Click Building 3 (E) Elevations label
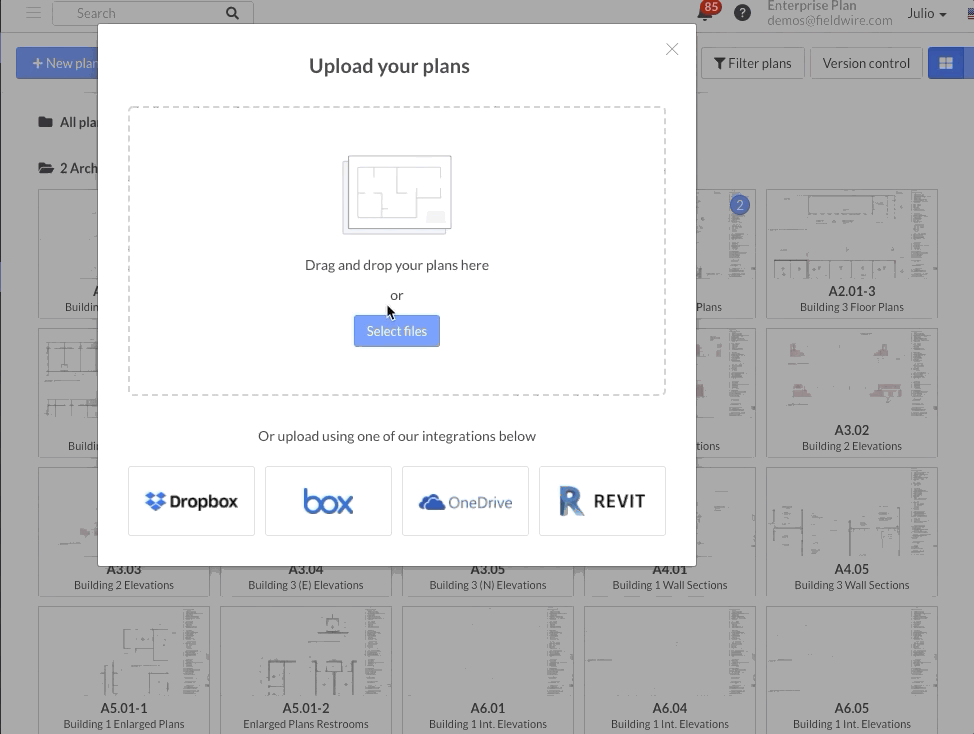The height and width of the screenshot is (734, 974). (x=306, y=585)
